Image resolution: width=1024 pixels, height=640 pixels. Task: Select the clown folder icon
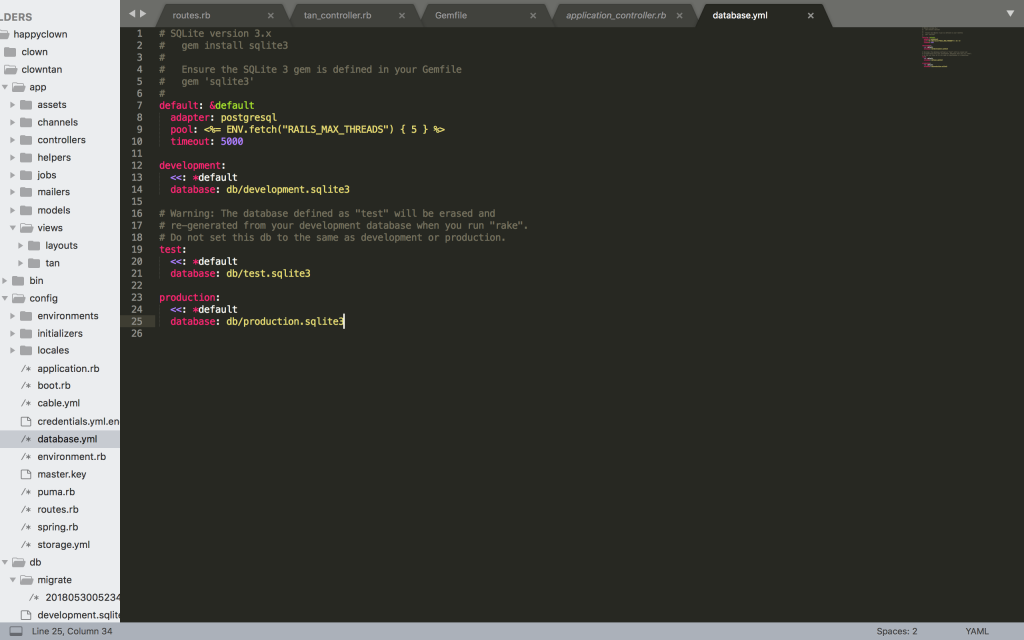pos(10,52)
